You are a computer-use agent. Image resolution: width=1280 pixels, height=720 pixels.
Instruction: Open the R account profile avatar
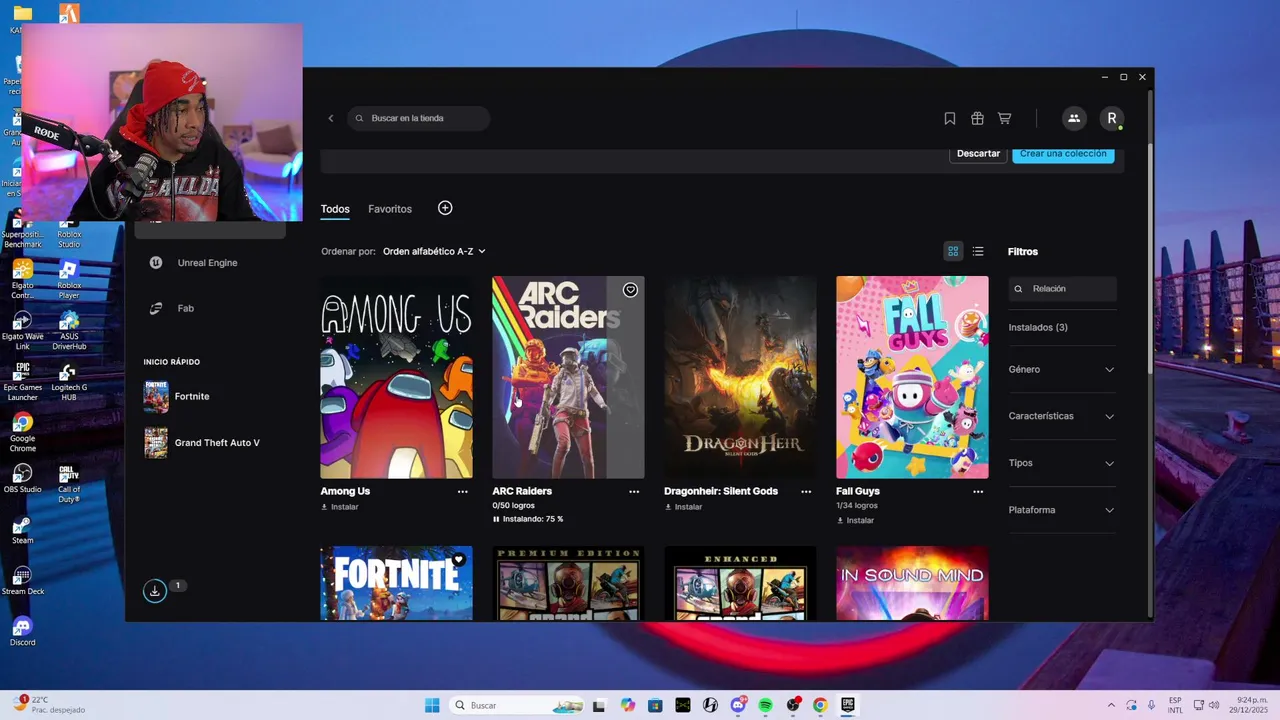(1111, 118)
